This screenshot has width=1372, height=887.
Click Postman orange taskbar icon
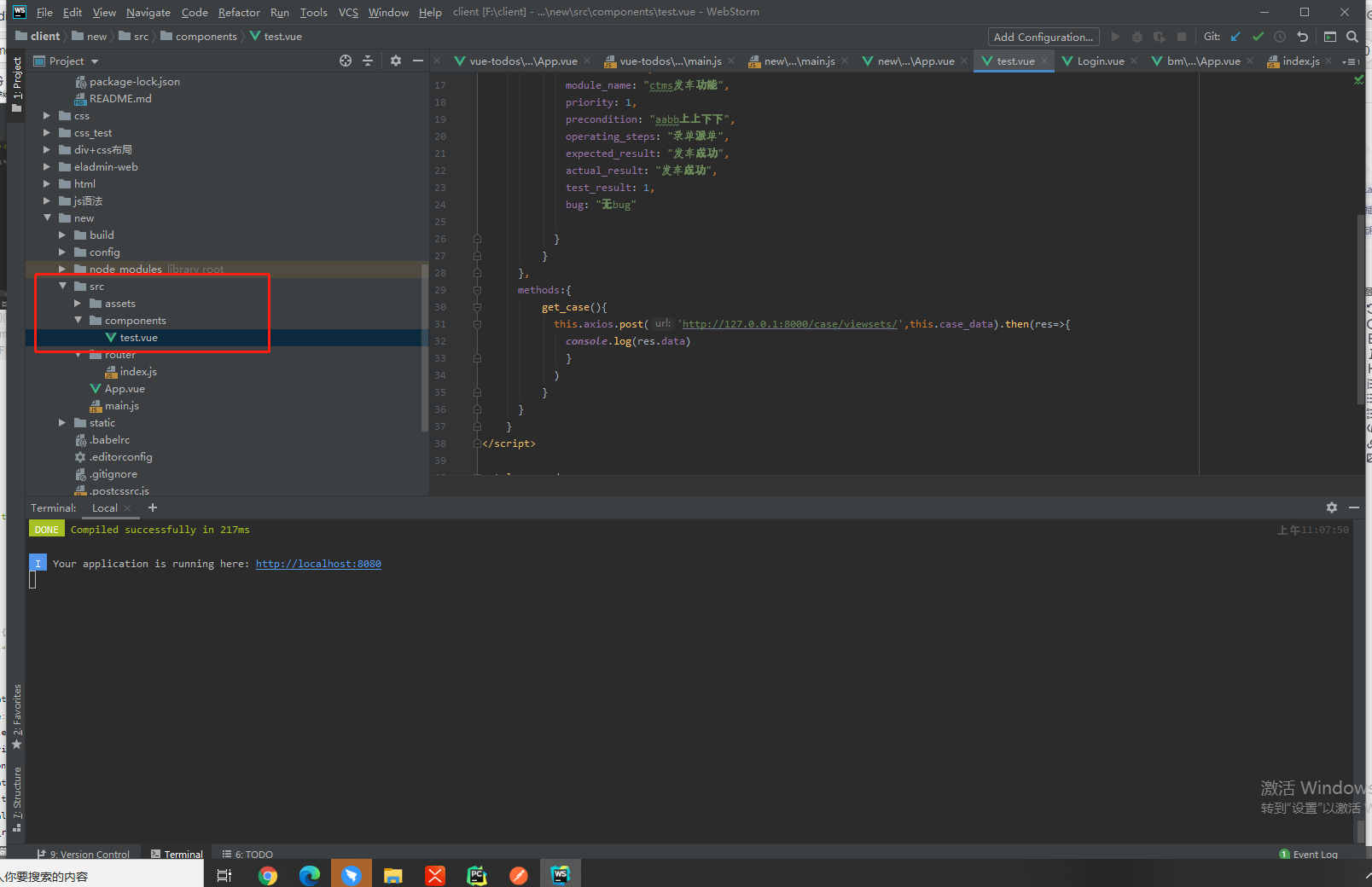click(519, 875)
